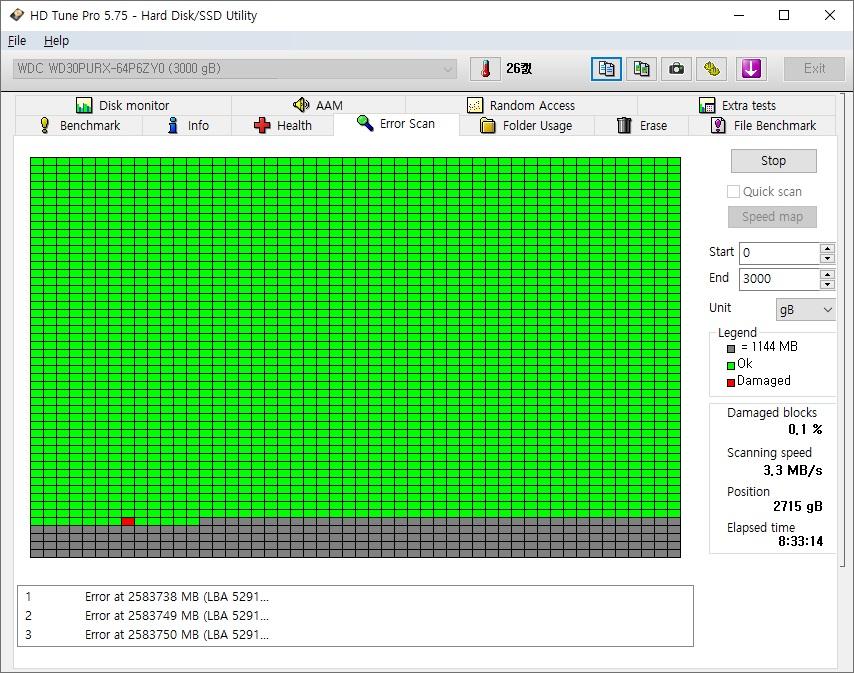
Task: Open the File menu
Action: click(17, 41)
